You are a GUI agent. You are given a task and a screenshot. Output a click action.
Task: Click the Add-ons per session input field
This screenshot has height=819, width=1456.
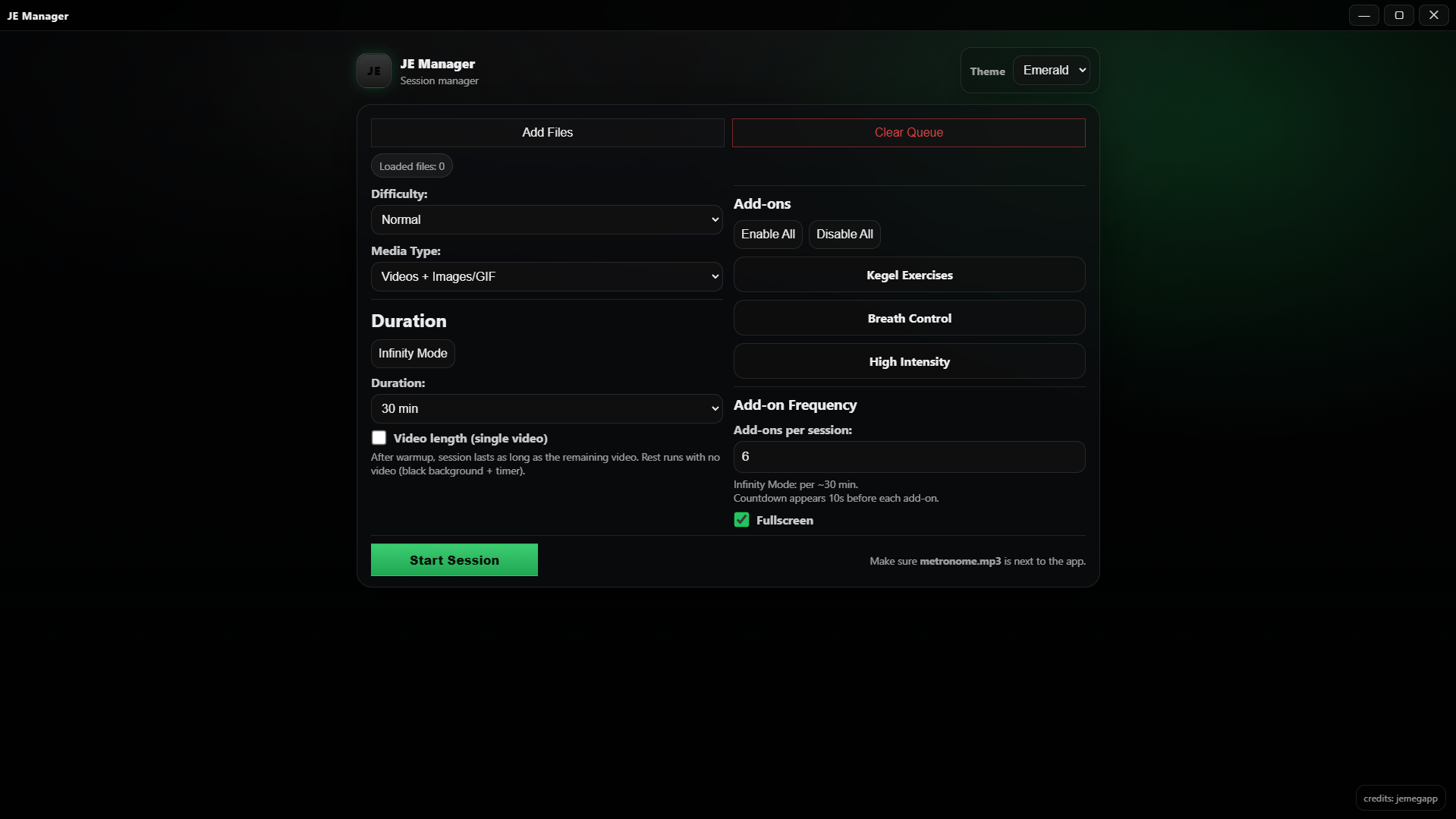tap(909, 457)
